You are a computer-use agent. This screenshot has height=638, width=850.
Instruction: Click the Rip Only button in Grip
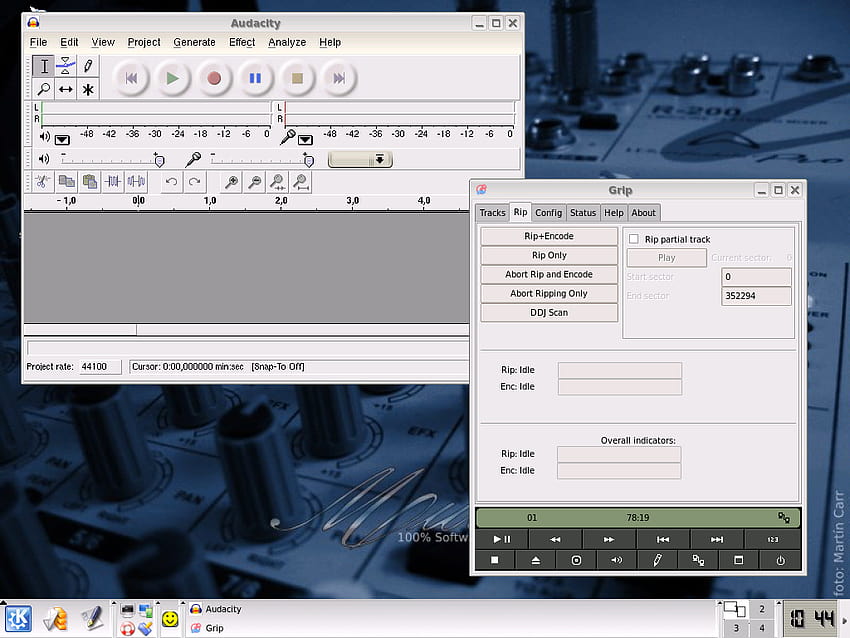549,255
